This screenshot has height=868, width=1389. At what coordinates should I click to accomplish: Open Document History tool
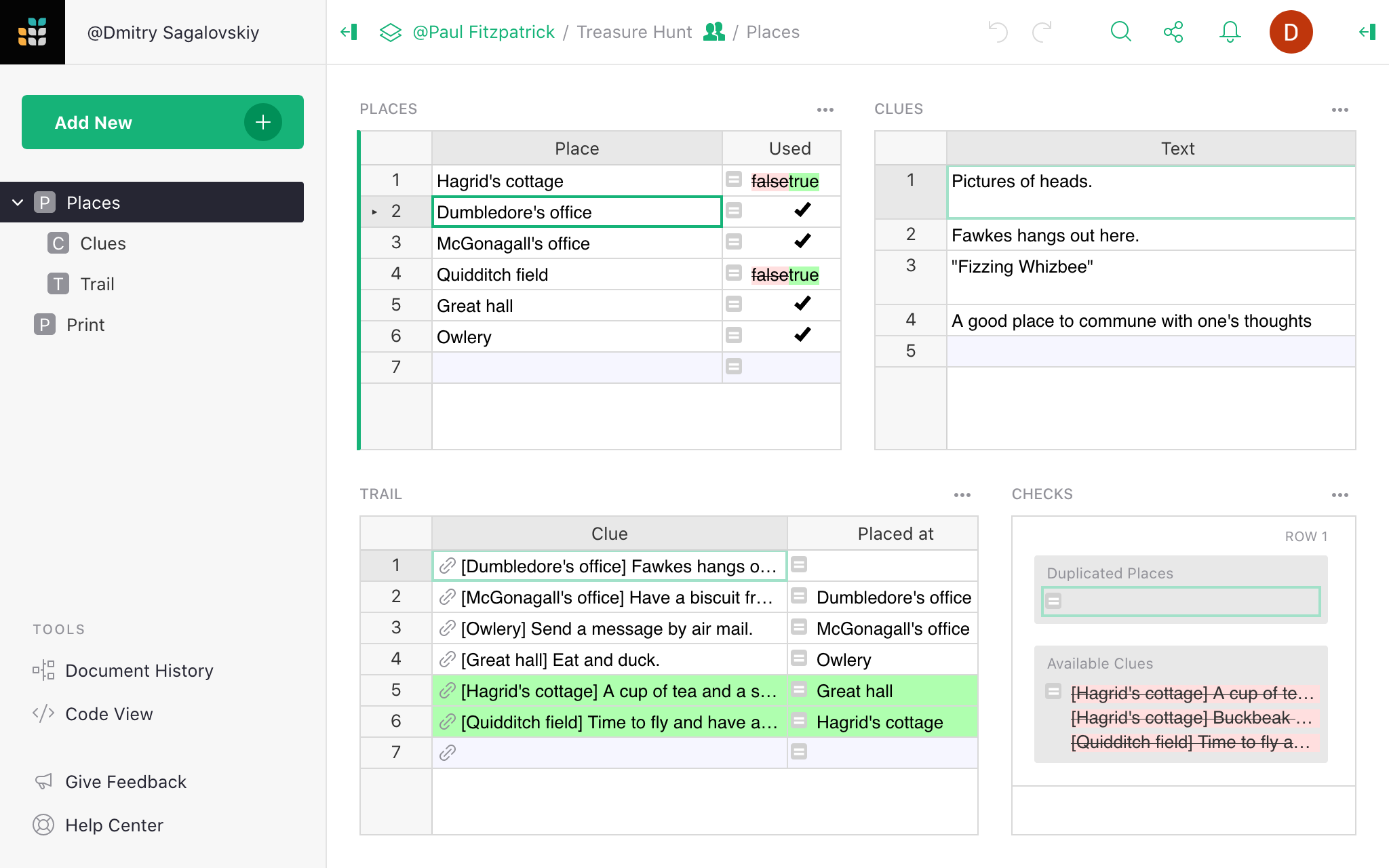tap(140, 670)
